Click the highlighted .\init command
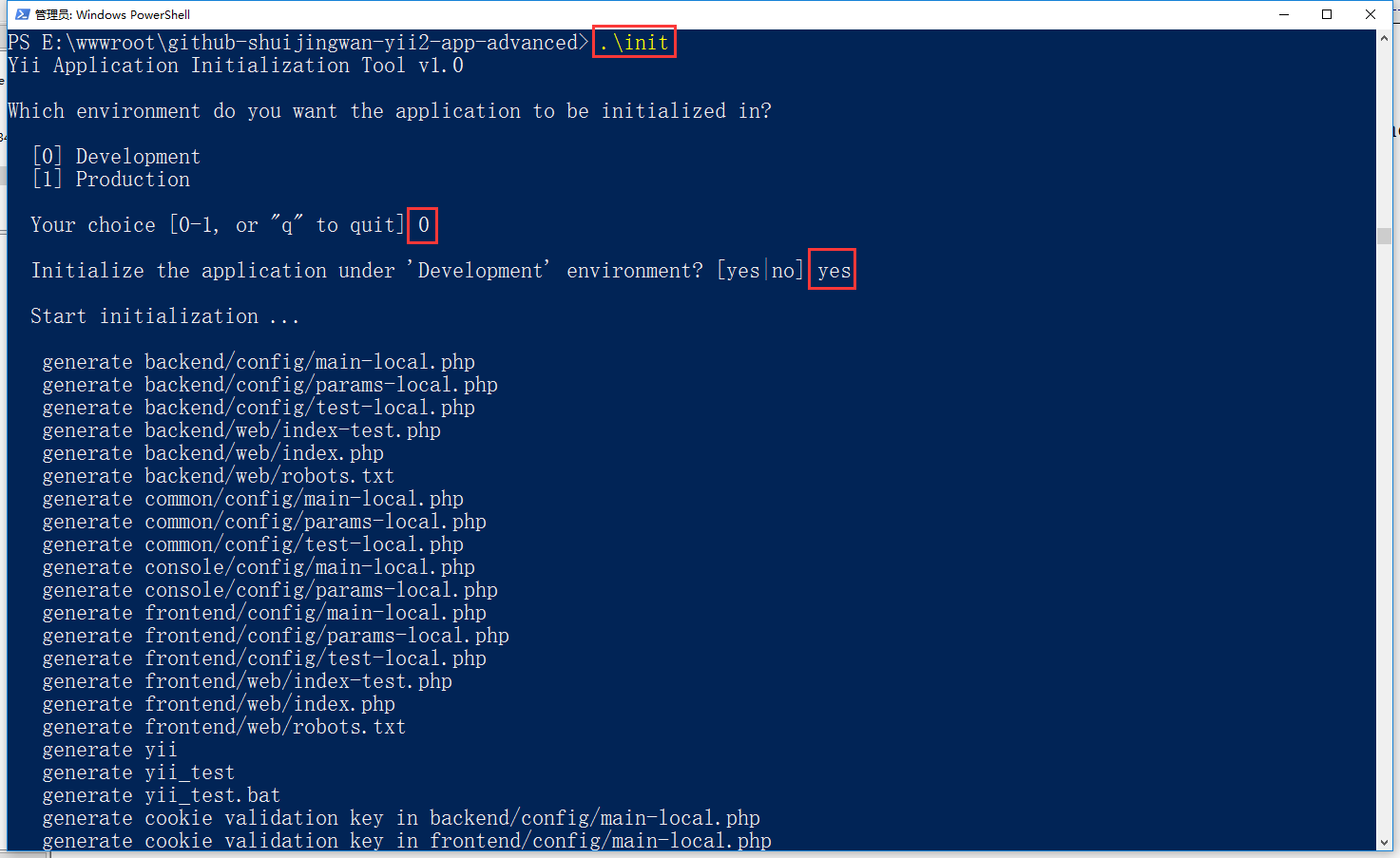This screenshot has height=858, width=1400. point(634,43)
